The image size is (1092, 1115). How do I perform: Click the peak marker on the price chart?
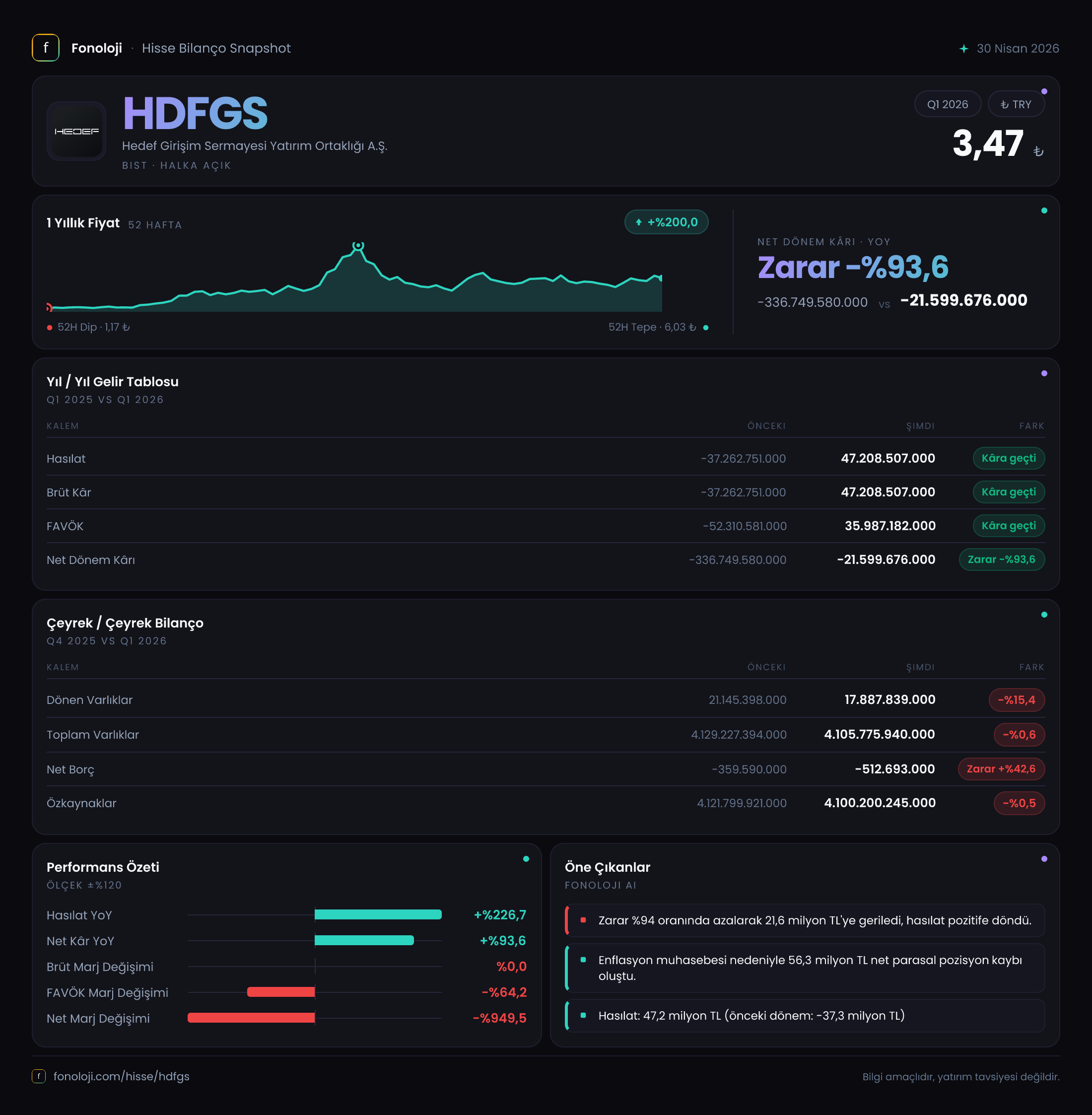coord(358,245)
